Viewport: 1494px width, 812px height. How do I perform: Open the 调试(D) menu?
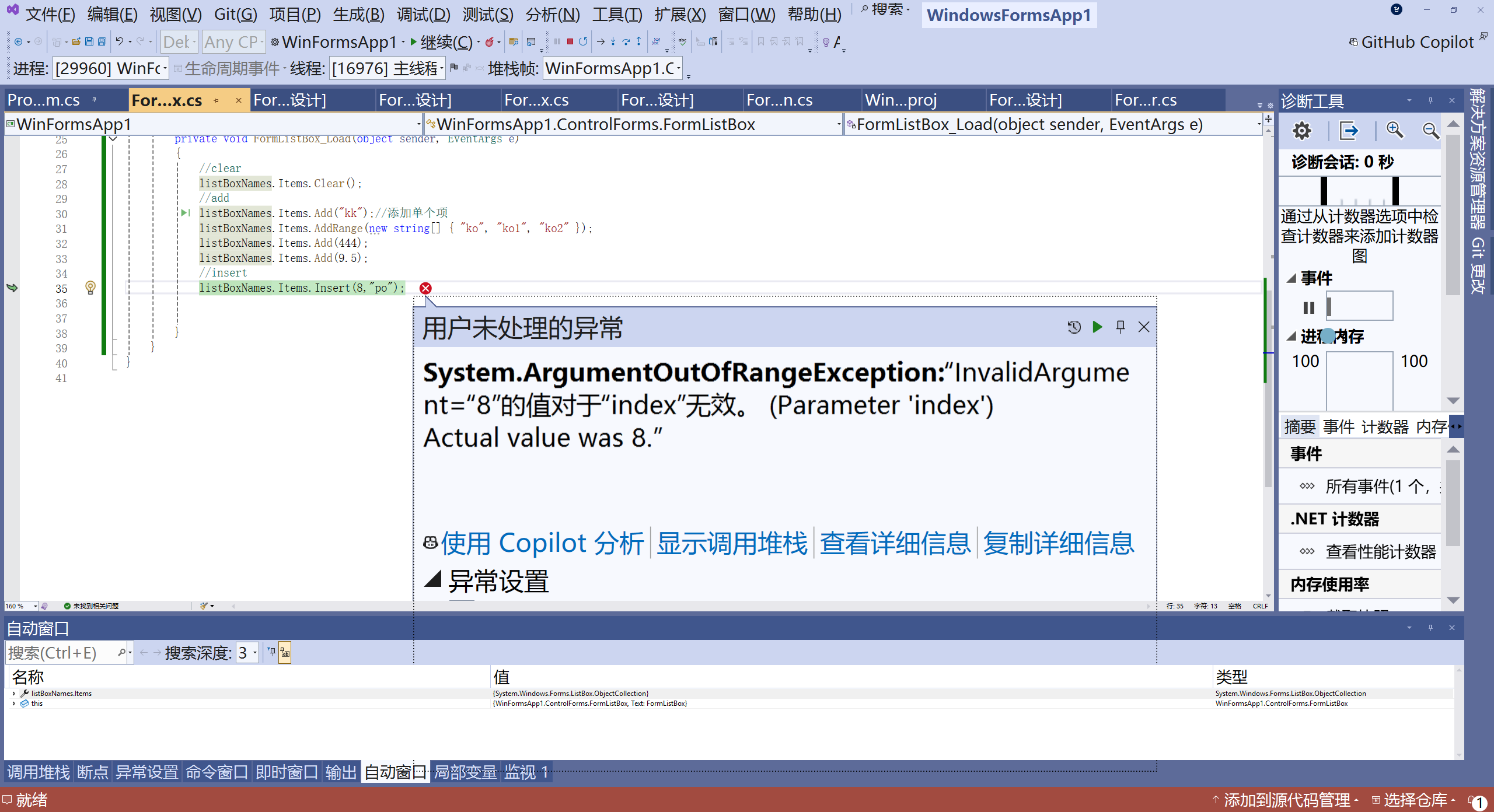tap(423, 14)
